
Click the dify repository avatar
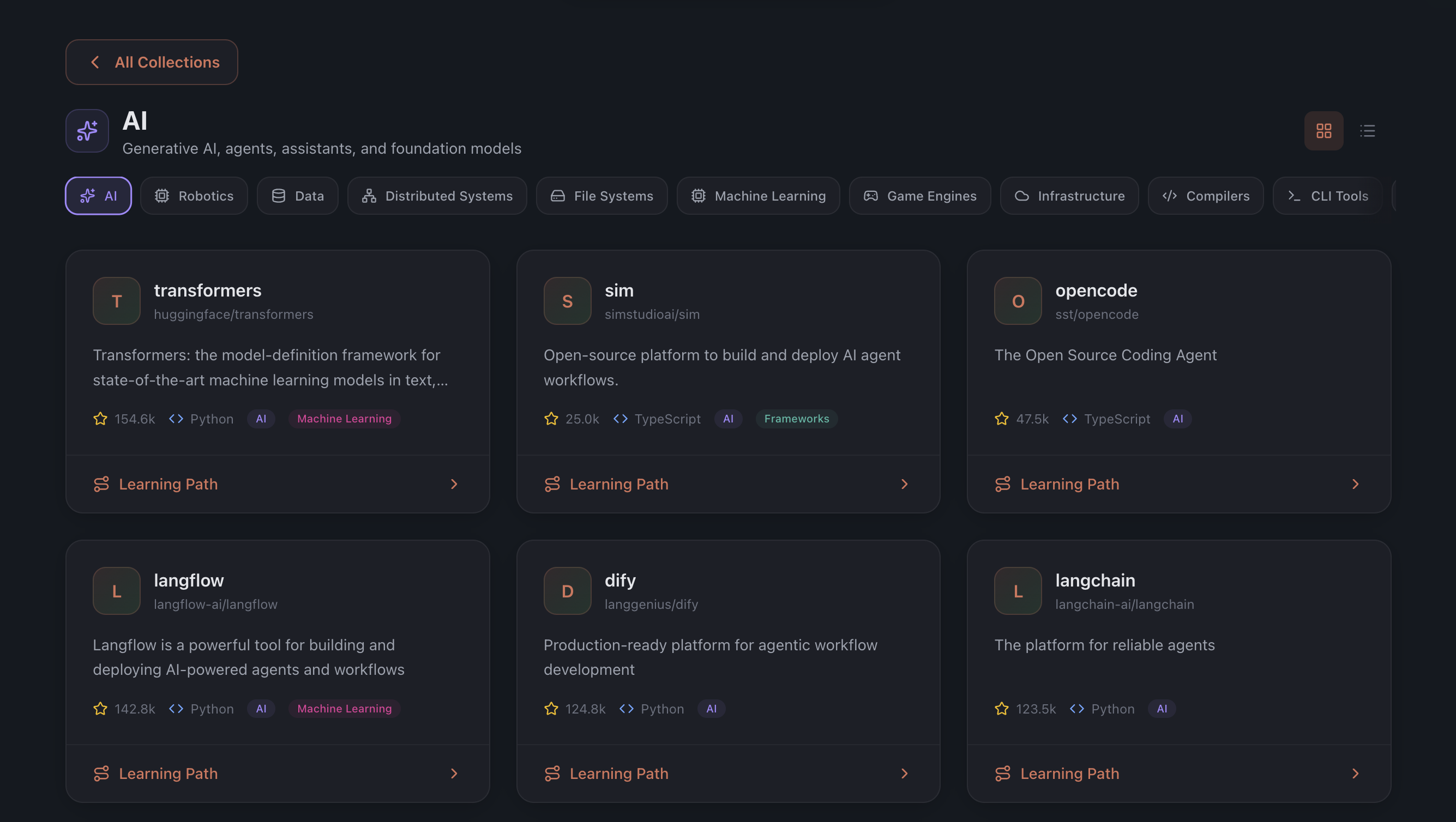click(567, 590)
